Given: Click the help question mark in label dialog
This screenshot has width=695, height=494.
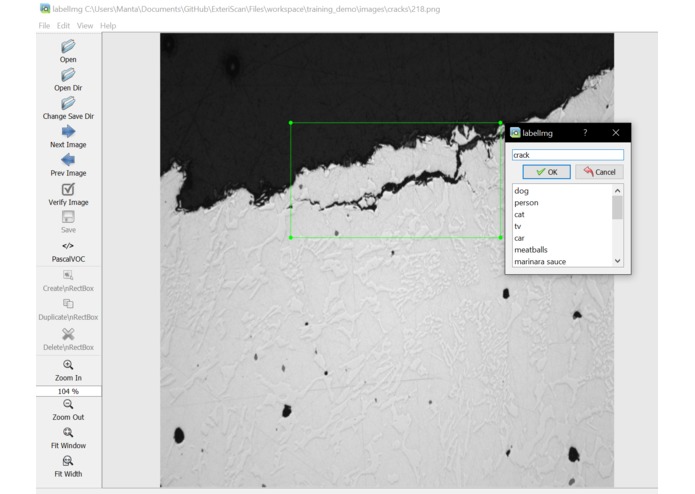Looking at the screenshot, I should (585, 132).
